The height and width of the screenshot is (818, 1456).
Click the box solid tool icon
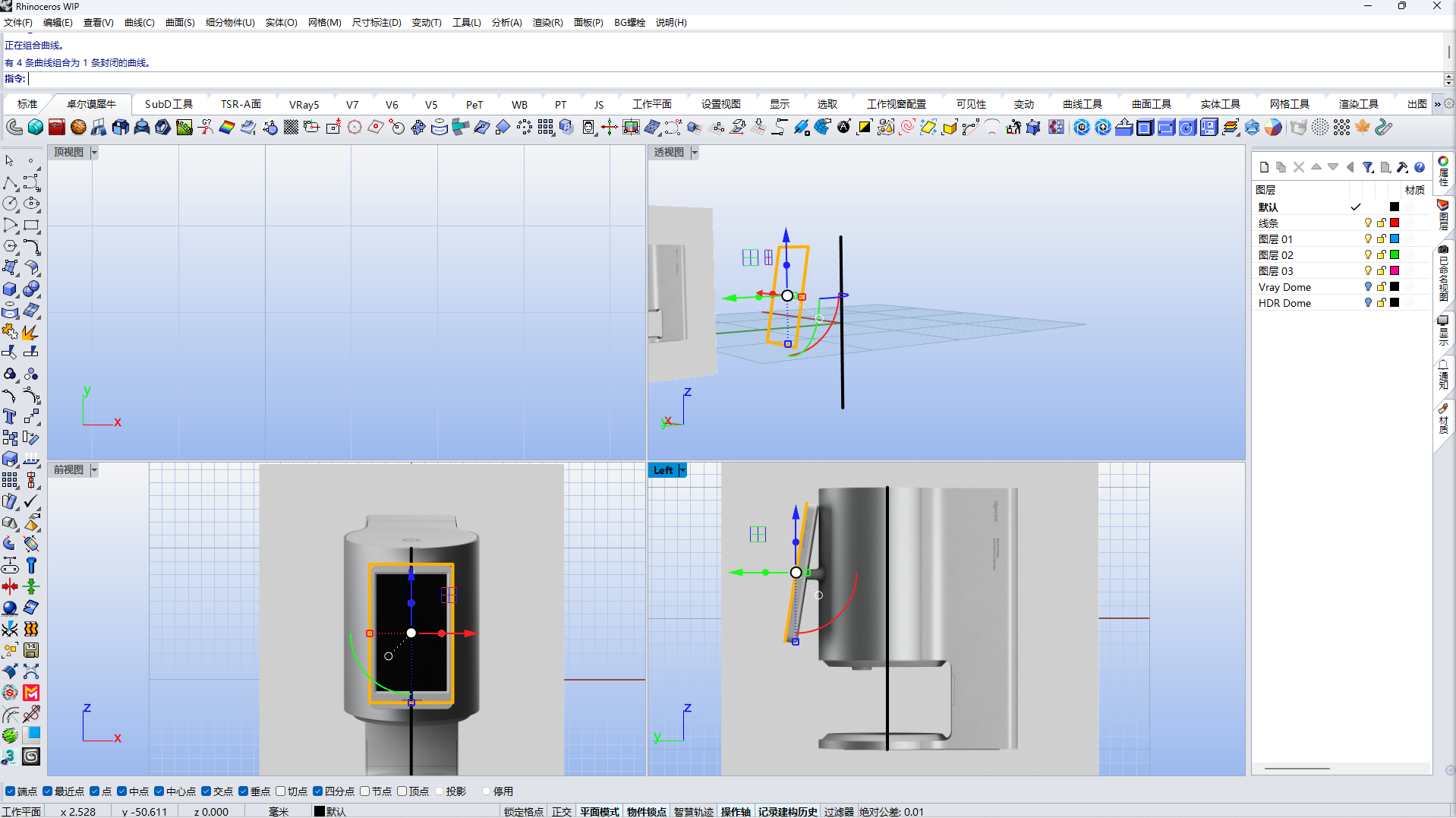coord(10,289)
